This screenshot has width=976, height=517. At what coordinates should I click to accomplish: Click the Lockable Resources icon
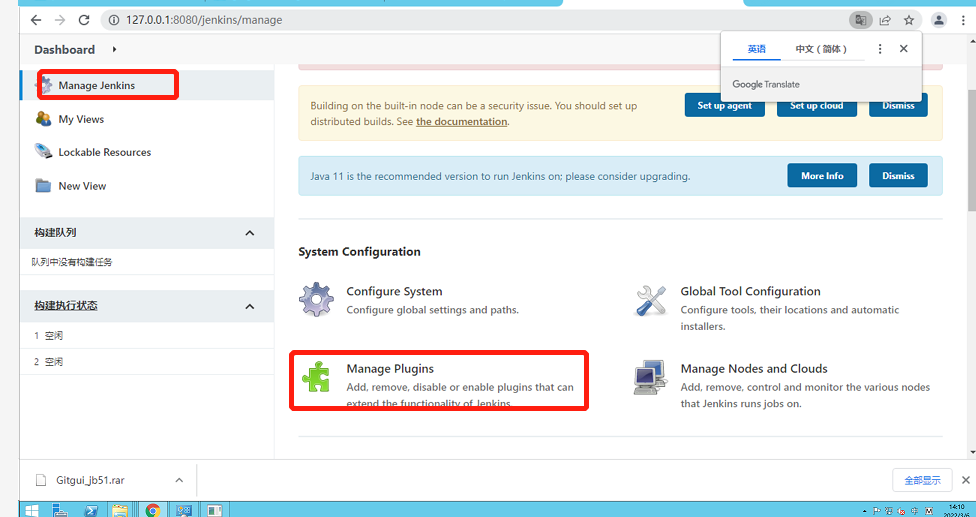click(44, 151)
